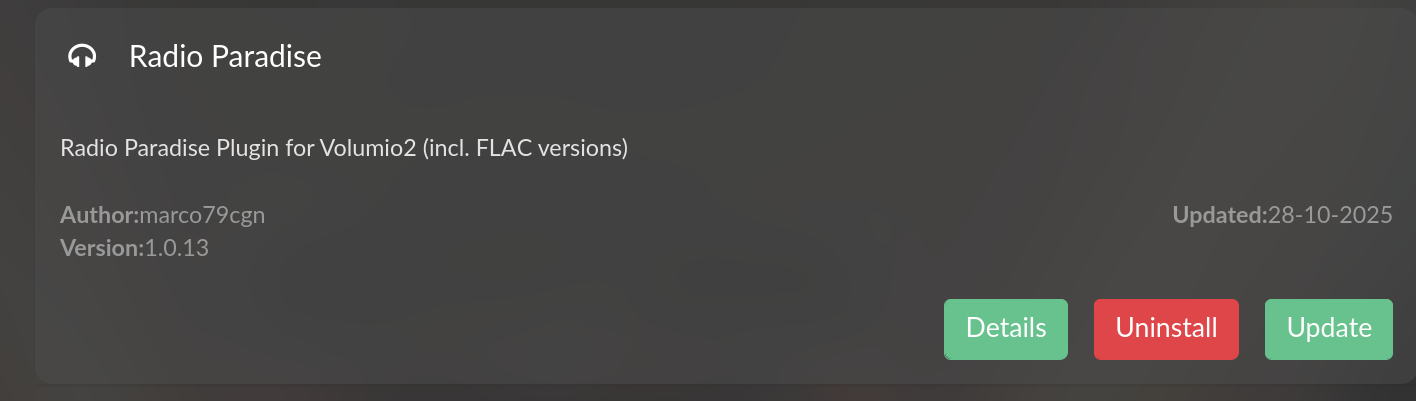
Task: Open Details for the Radio Paradise plugin
Action: [x=1006, y=329]
